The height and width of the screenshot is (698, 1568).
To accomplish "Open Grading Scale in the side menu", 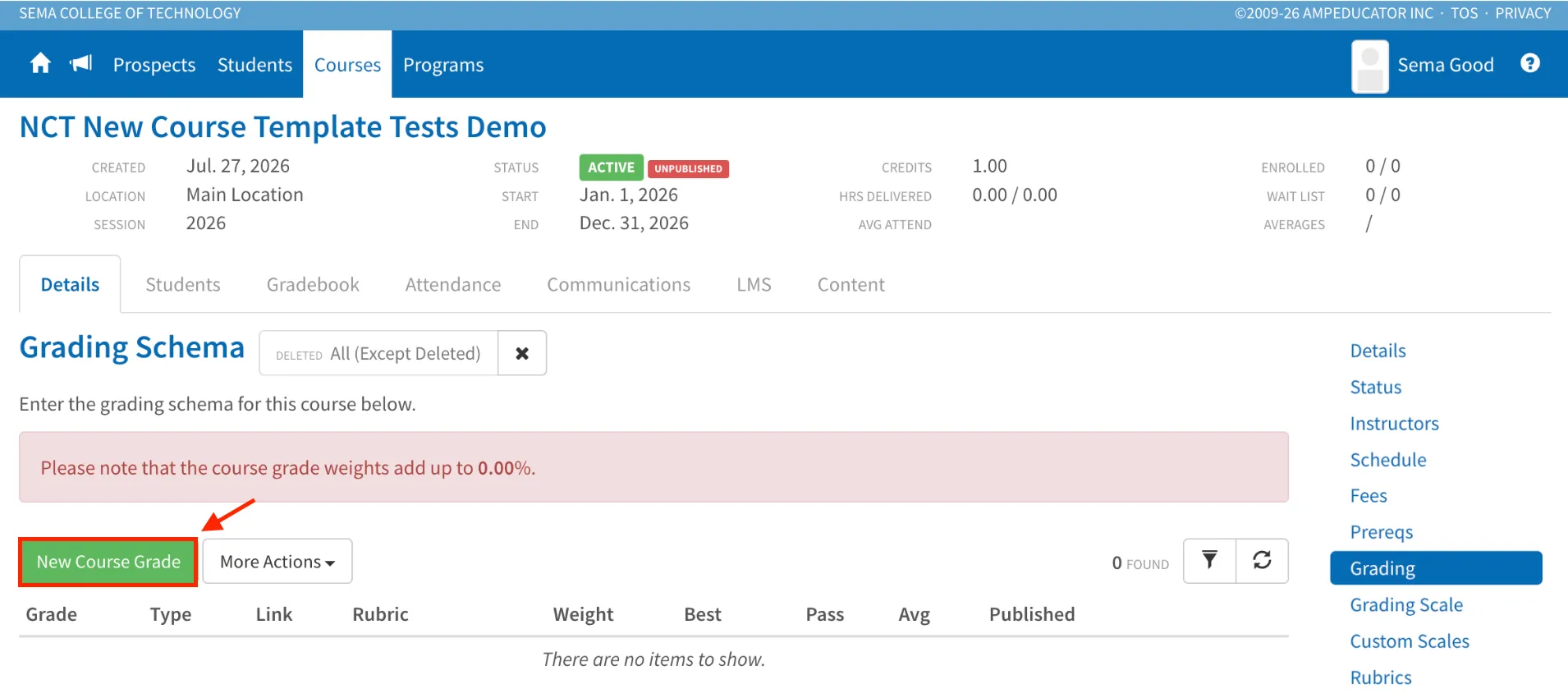I will click(1406, 604).
